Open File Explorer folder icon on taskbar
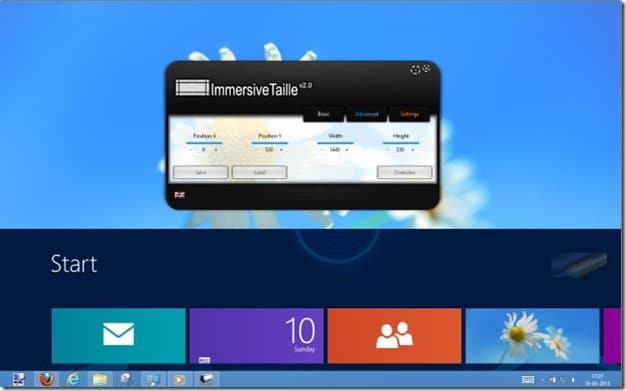 coord(100,379)
